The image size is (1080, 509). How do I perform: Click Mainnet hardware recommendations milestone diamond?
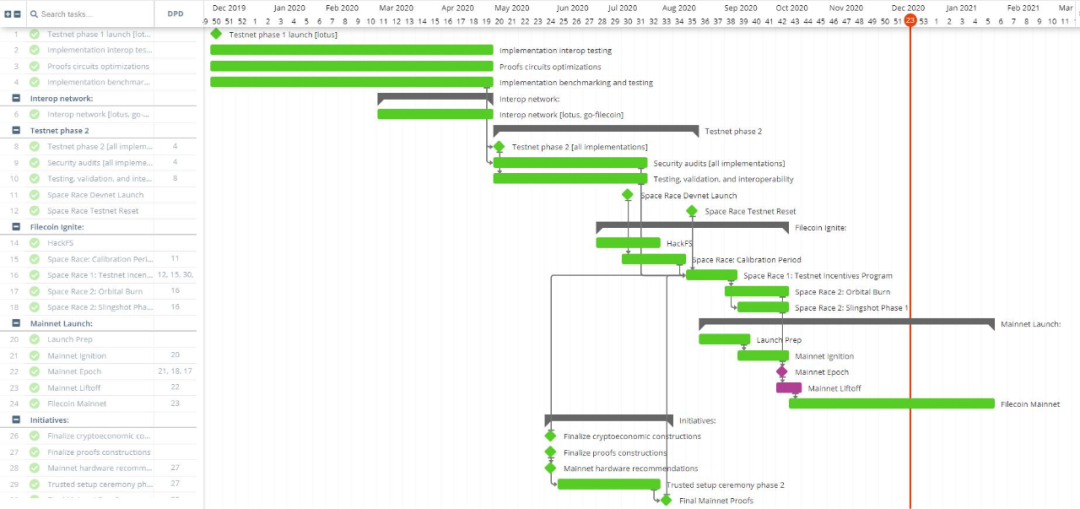tap(550, 468)
